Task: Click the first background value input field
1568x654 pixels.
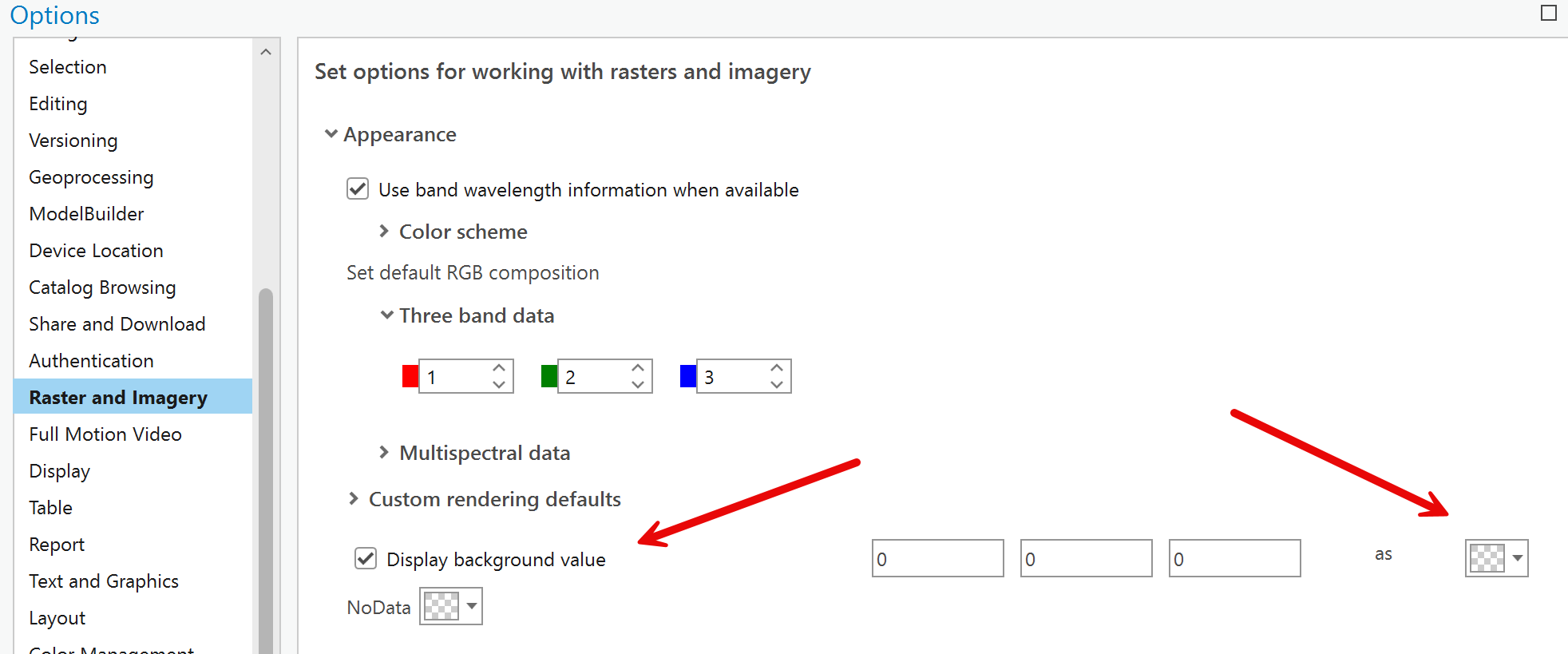Action: click(x=936, y=558)
